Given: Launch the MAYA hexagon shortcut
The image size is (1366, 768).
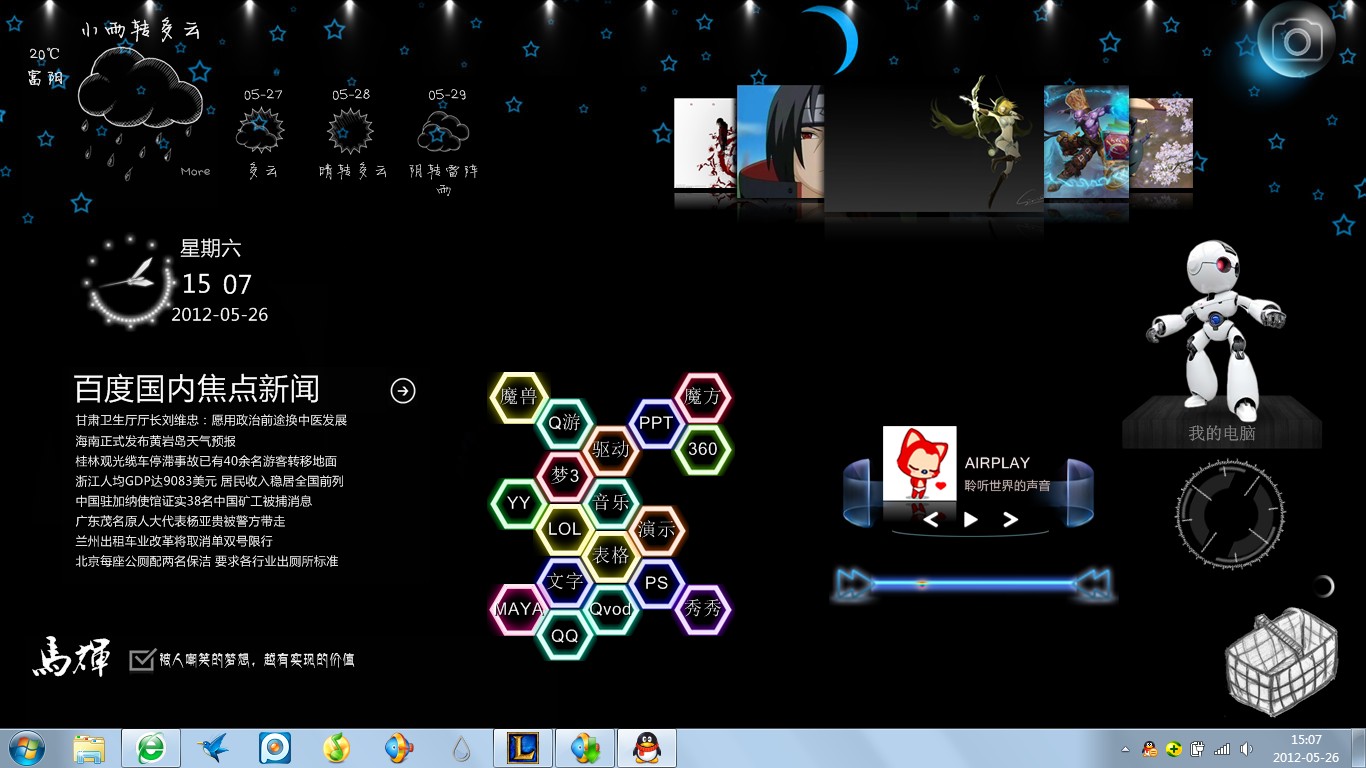Looking at the screenshot, I should (518, 609).
